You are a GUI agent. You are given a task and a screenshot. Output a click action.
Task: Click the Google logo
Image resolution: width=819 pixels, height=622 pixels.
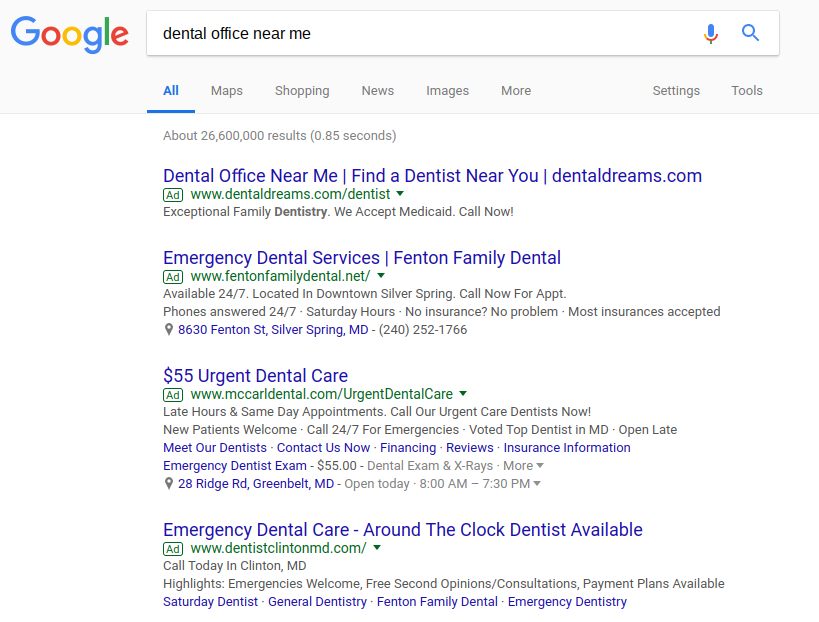tap(69, 34)
